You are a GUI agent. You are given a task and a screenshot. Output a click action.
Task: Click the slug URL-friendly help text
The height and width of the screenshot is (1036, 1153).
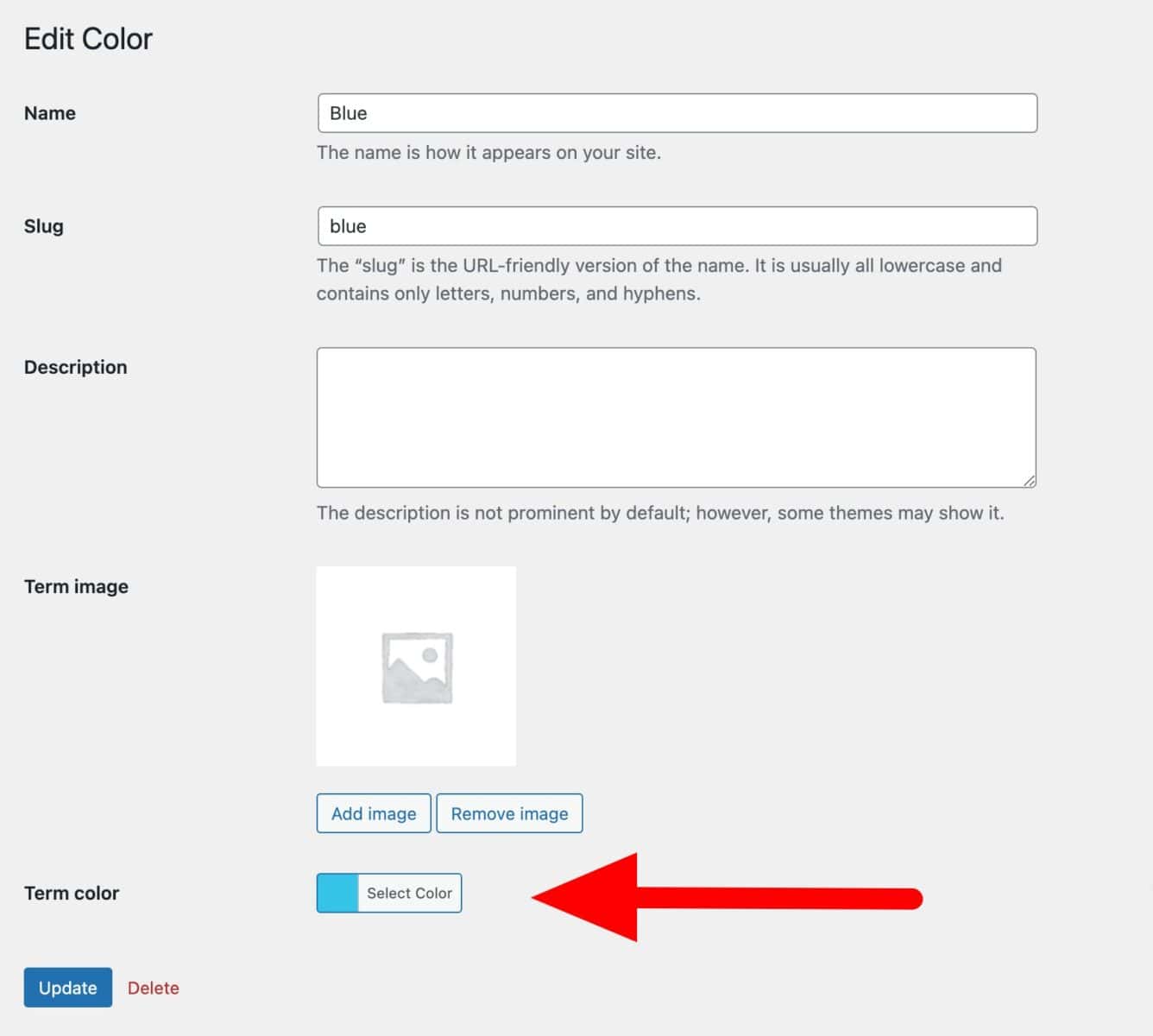point(659,279)
